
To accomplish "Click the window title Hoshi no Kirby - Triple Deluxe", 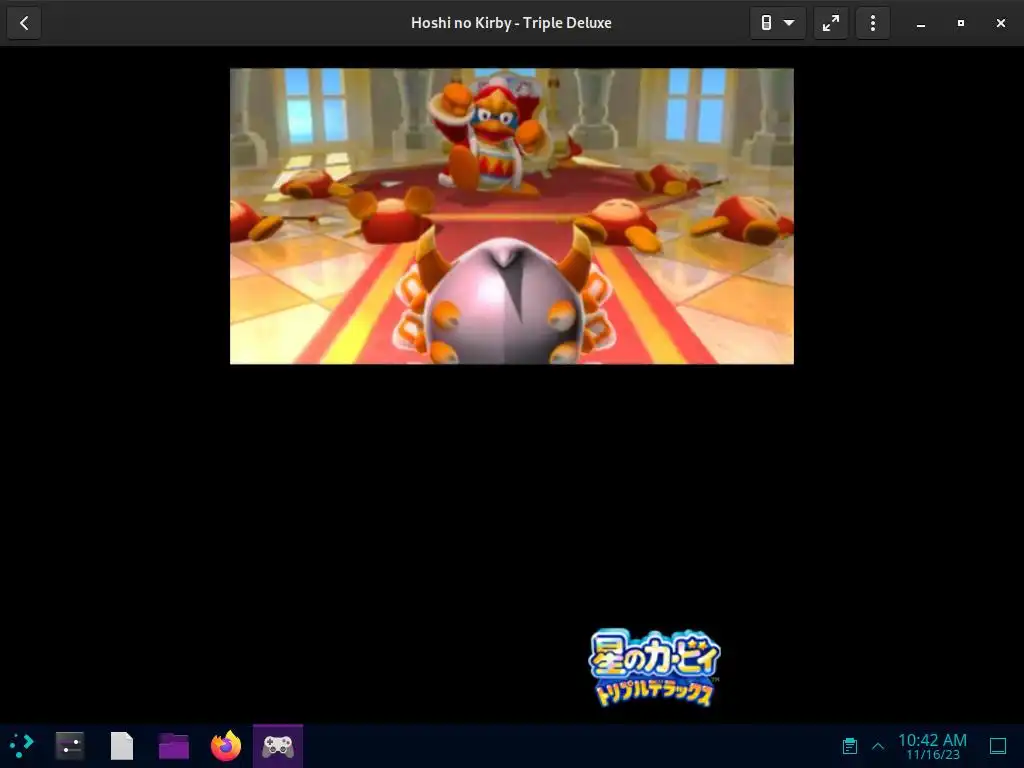I will pos(511,23).
